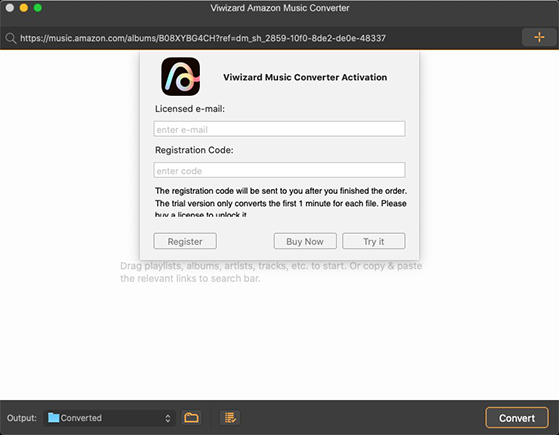Click the green maximize window button

[x=37, y=8]
